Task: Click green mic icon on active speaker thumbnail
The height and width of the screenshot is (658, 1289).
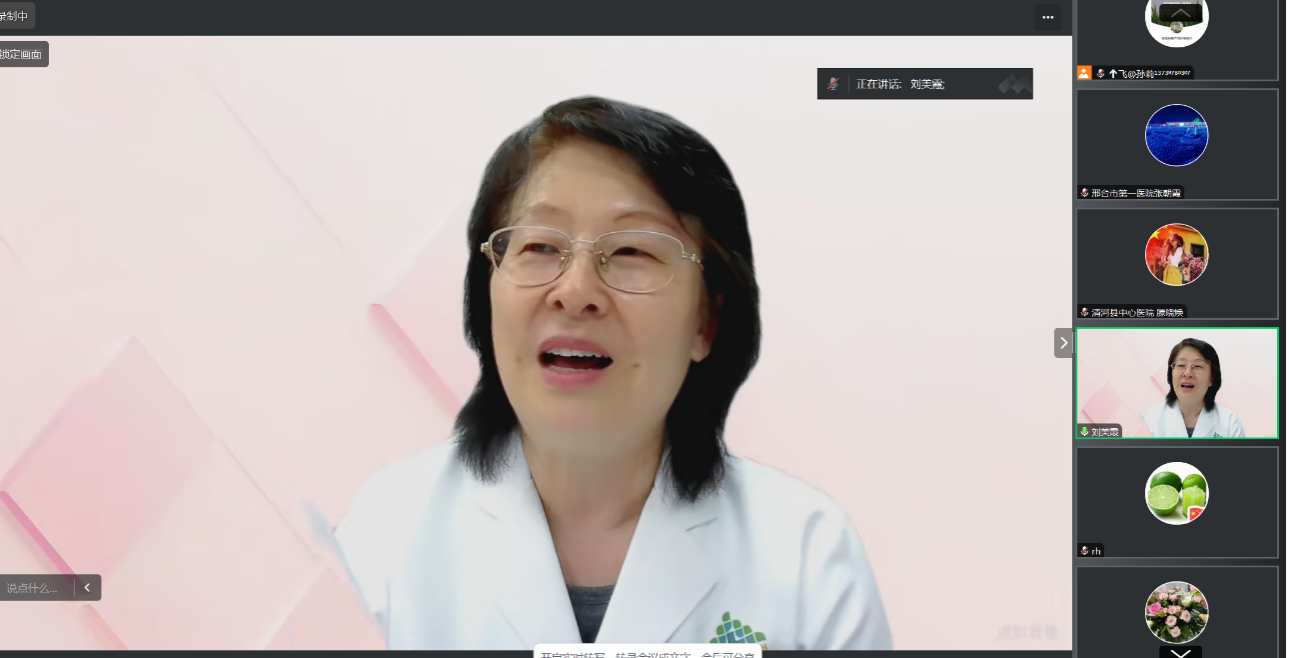Action: coord(1085,432)
